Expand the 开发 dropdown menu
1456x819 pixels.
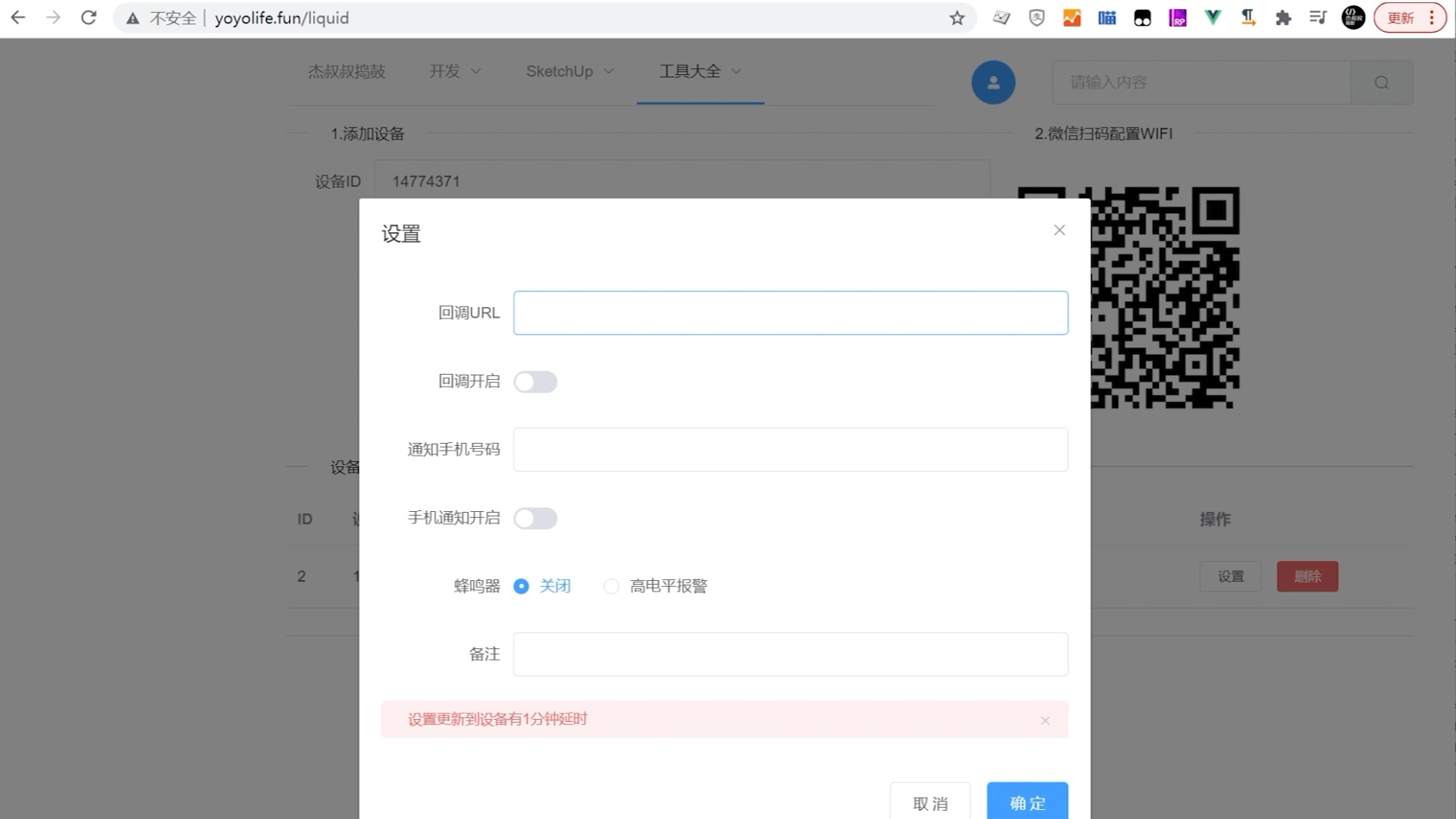pyautogui.click(x=455, y=71)
